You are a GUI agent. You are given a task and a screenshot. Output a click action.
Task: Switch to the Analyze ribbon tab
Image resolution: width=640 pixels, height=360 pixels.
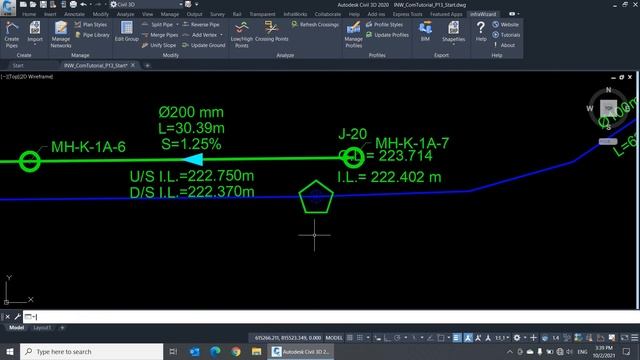pyautogui.click(x=125, y=14)
